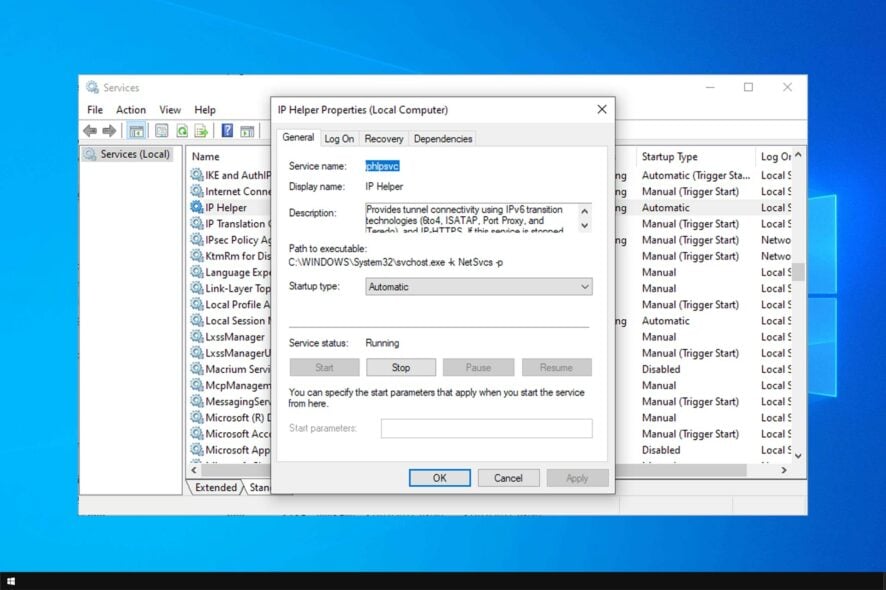Viewport: 886px width, 590px height.
Task: Click the Start parameters input field
Action: point(487,428)
